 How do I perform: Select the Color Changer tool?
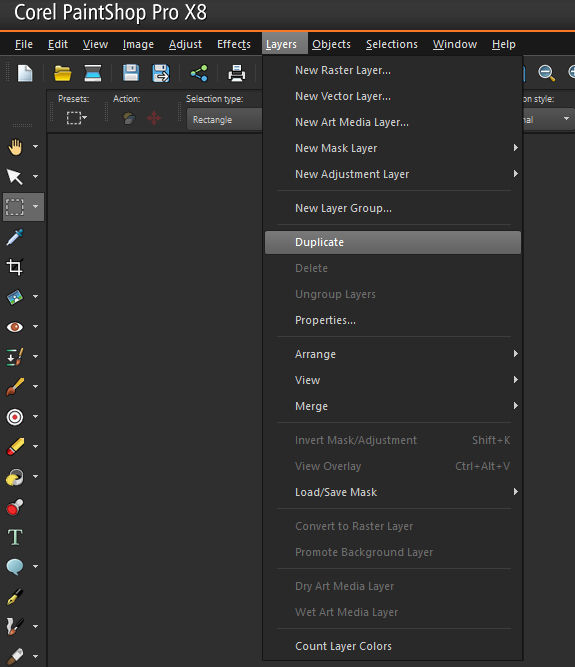coord(15,507)
